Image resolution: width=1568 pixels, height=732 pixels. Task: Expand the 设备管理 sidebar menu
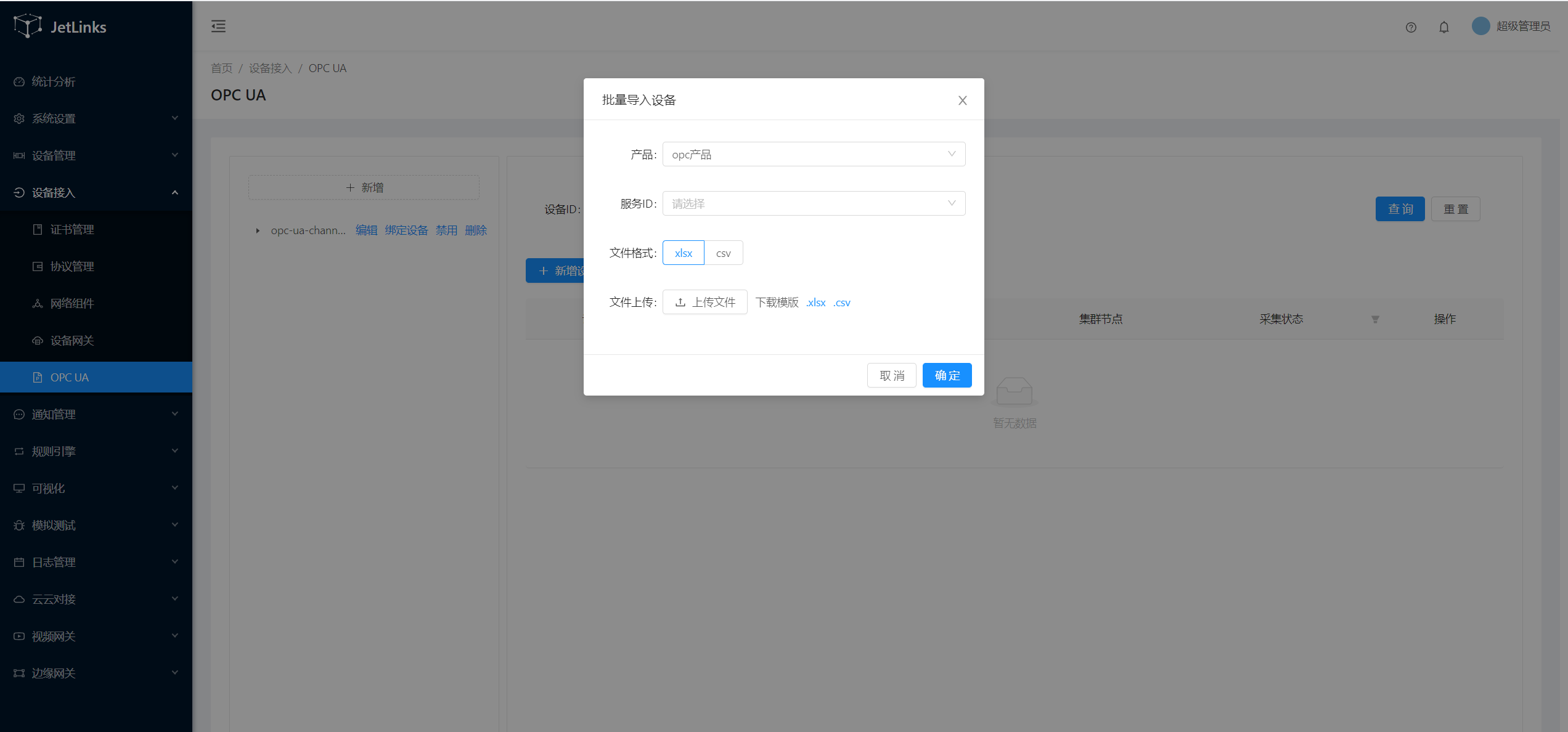(96, 155)
